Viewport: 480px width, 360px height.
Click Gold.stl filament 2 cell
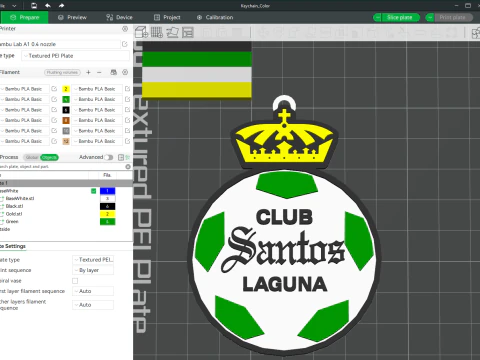[107, 214]
